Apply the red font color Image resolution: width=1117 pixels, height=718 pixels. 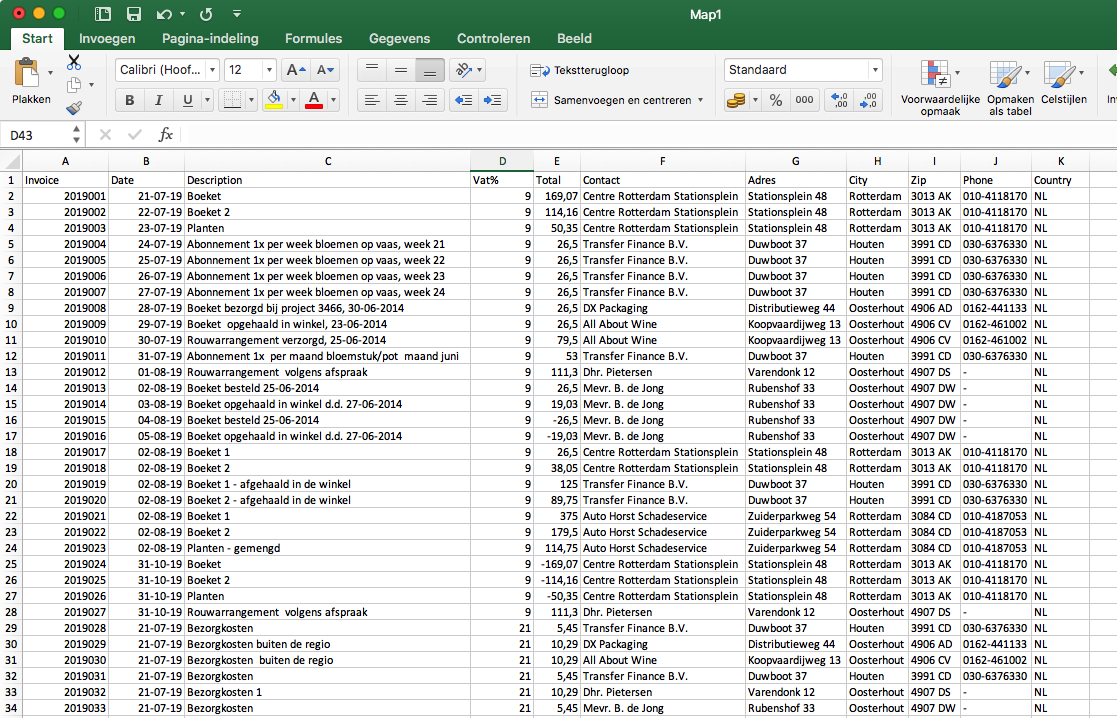coord(313,100)
